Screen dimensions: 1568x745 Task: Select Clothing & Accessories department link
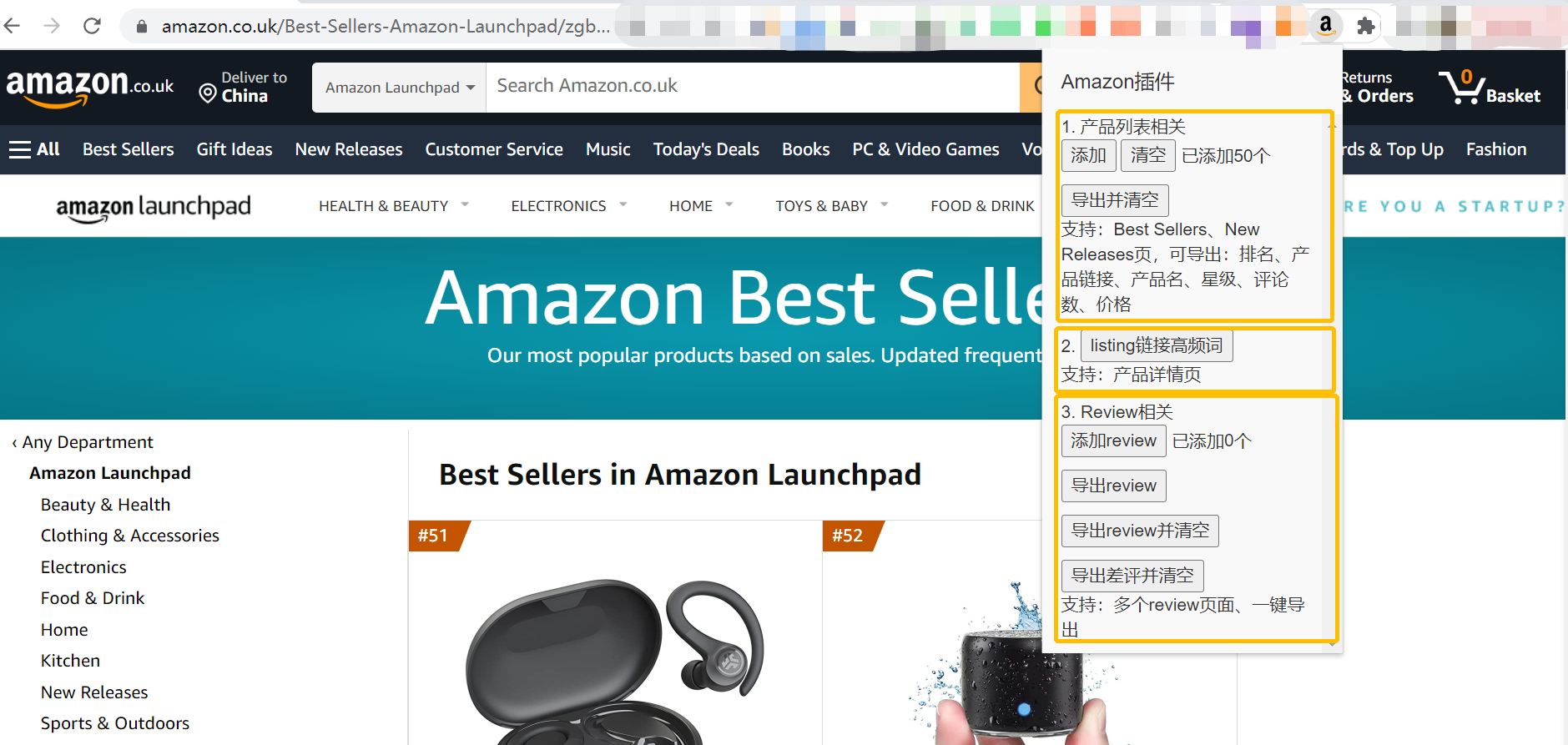(x=130, y=536)
